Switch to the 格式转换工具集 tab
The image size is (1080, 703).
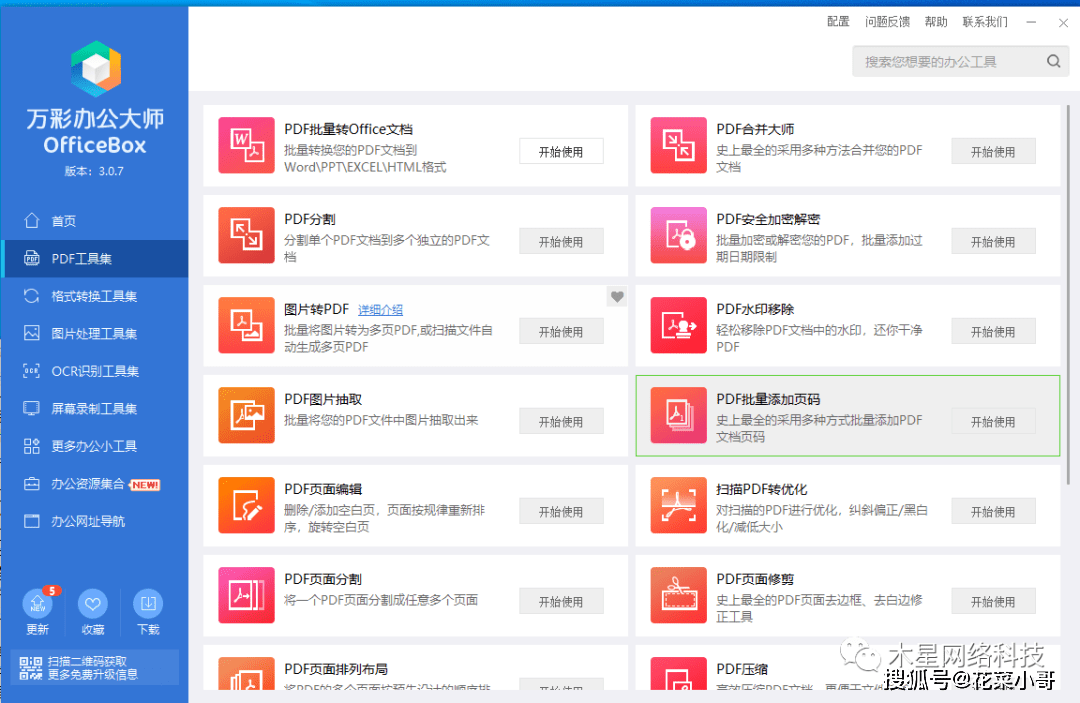(94, 296)
